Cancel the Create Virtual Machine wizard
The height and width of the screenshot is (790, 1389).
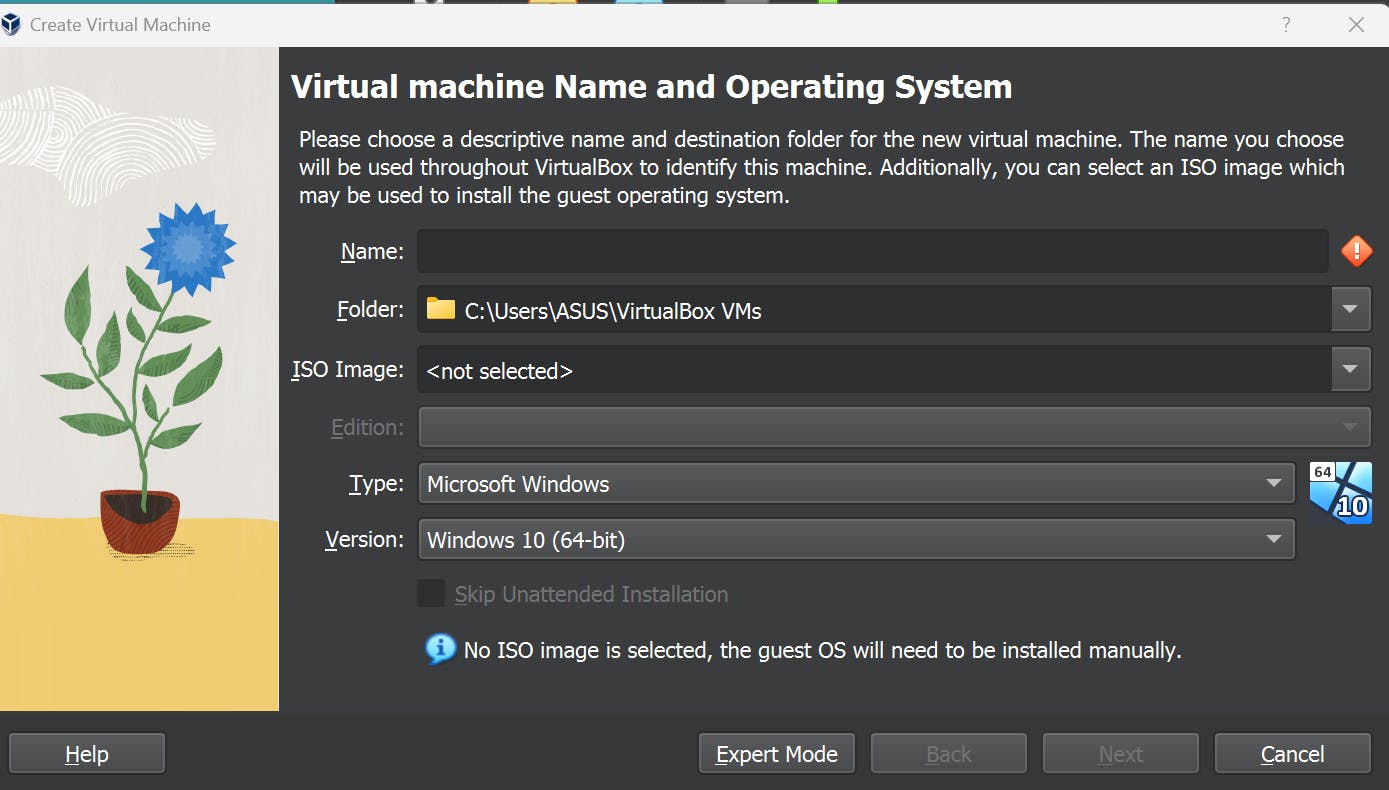[1293, 754]
